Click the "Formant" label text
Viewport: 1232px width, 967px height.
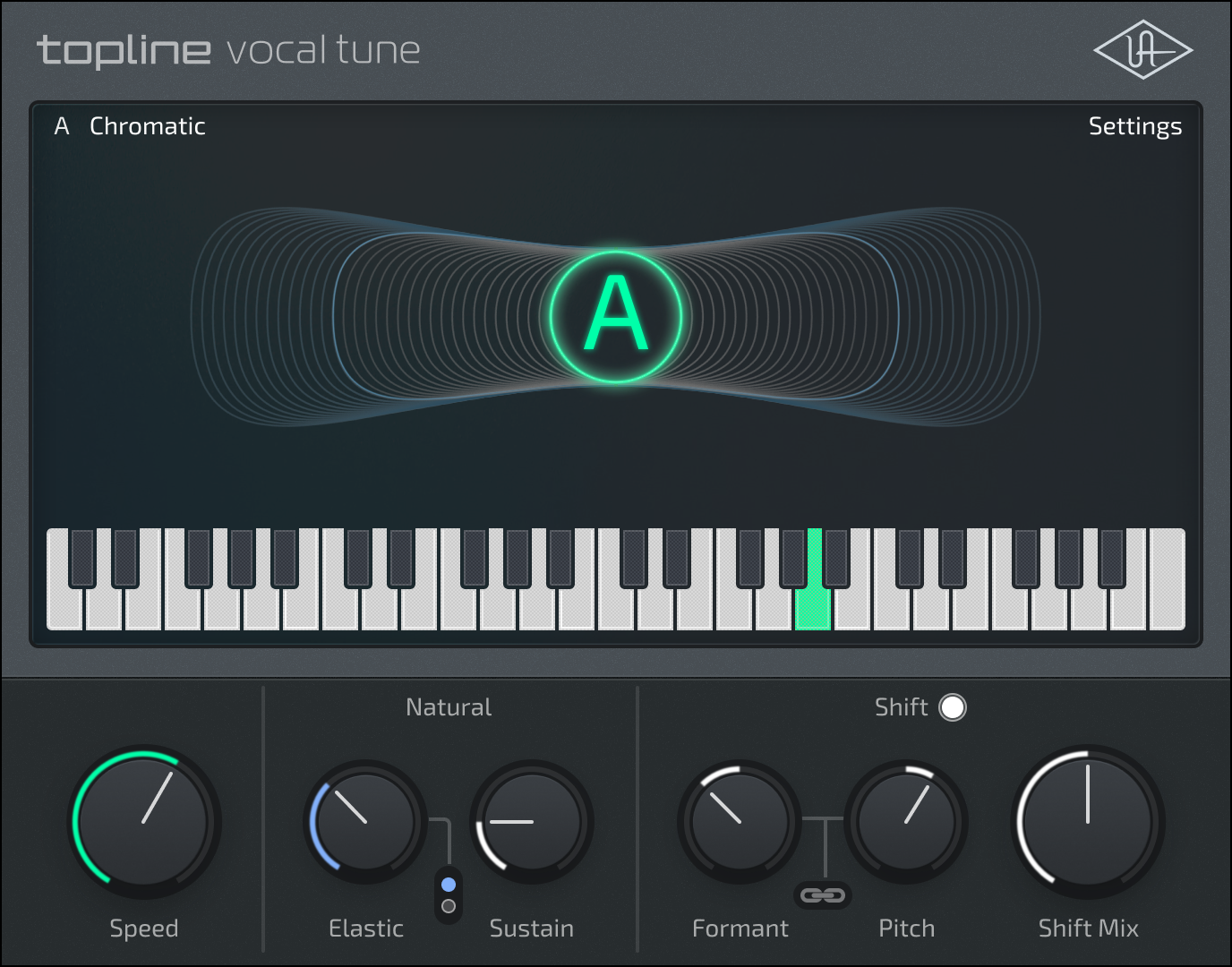point(740,928)
